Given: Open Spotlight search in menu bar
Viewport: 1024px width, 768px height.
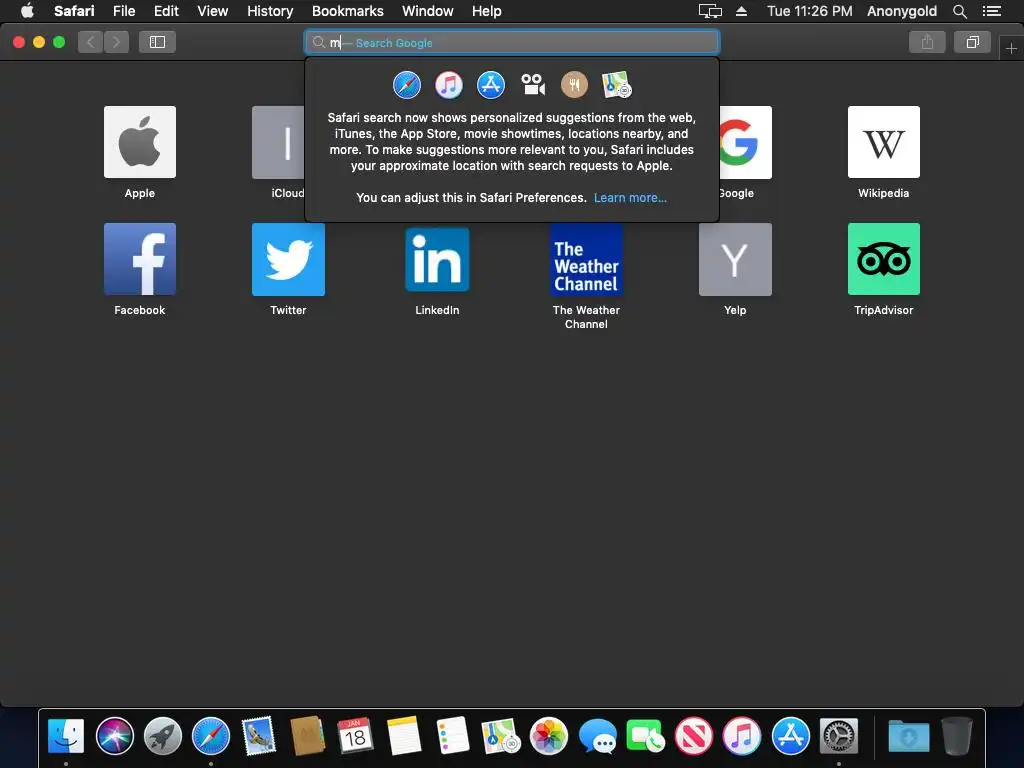Looking at the screenshot, I should pos(959,11).
